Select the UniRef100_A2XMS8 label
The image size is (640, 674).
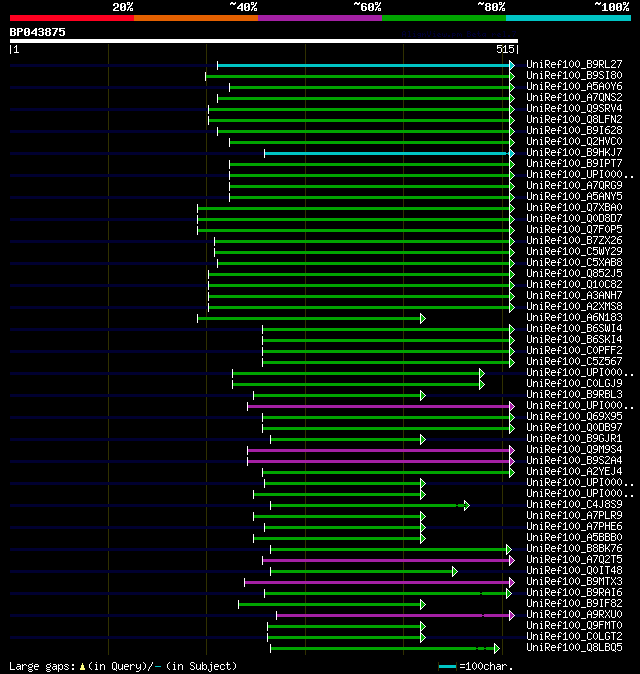point(574,306)
